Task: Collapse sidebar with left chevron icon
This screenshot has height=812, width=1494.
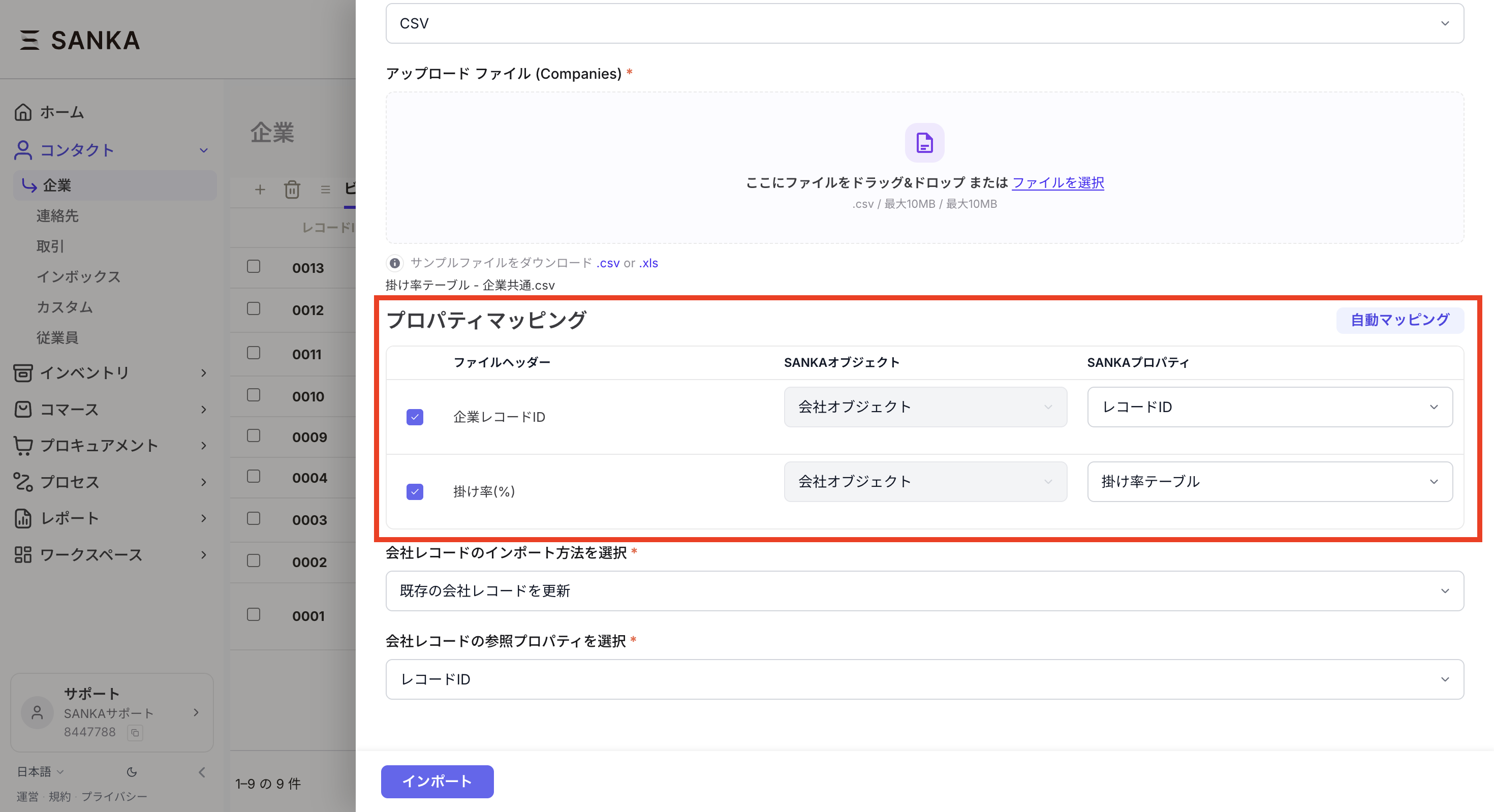Action: (202, 772)
